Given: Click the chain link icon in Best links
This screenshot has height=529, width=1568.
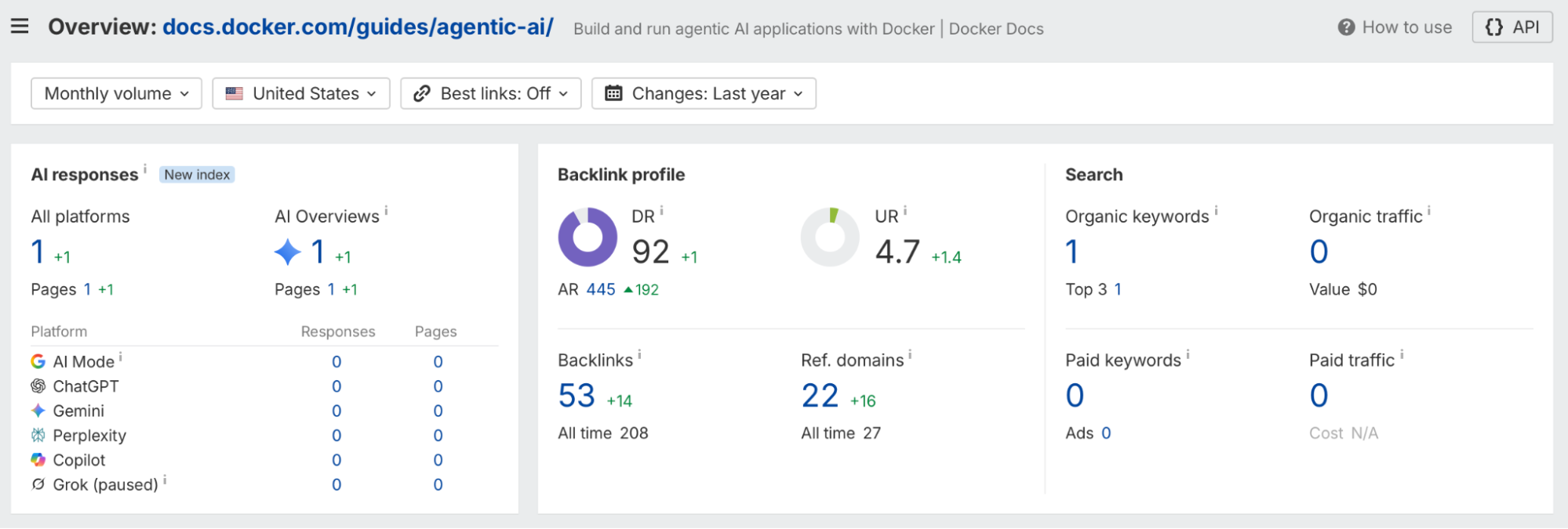Looking at the screenshot, I should [421, 93].
